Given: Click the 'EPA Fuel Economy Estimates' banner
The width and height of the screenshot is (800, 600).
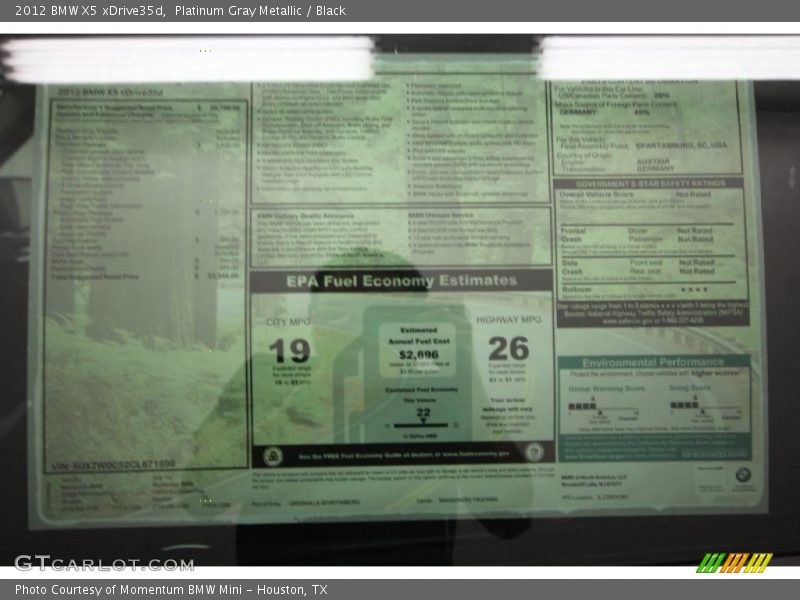Looking at the screenshot, I should [402, 281].
